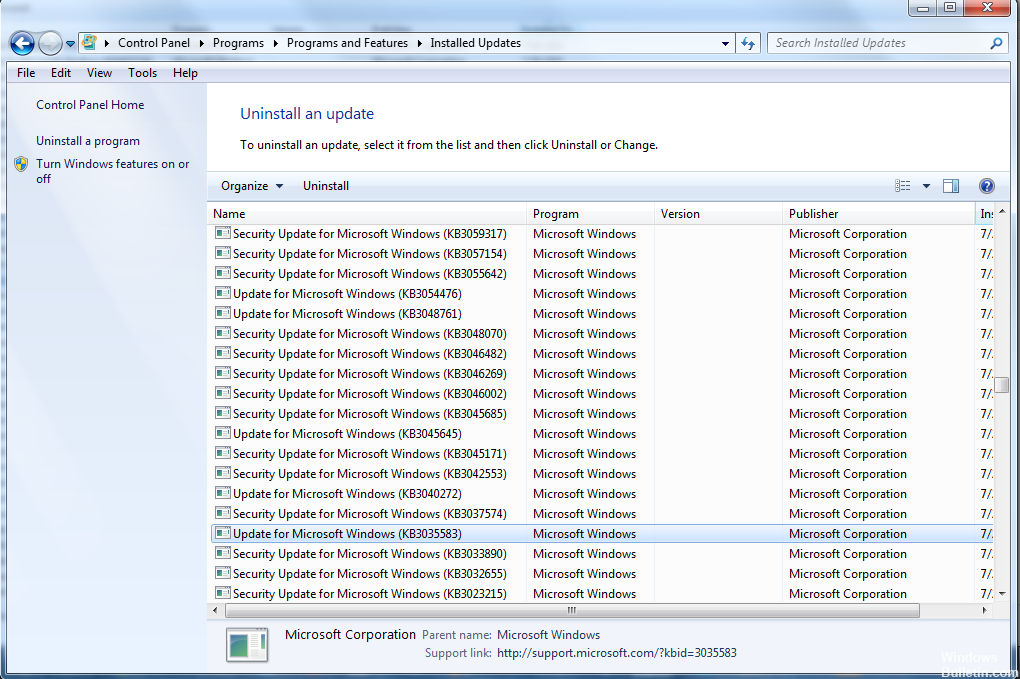Open address bar previous locations dropdown
The width and height of the screenshot is (1020, 679).
click(725, 44)
